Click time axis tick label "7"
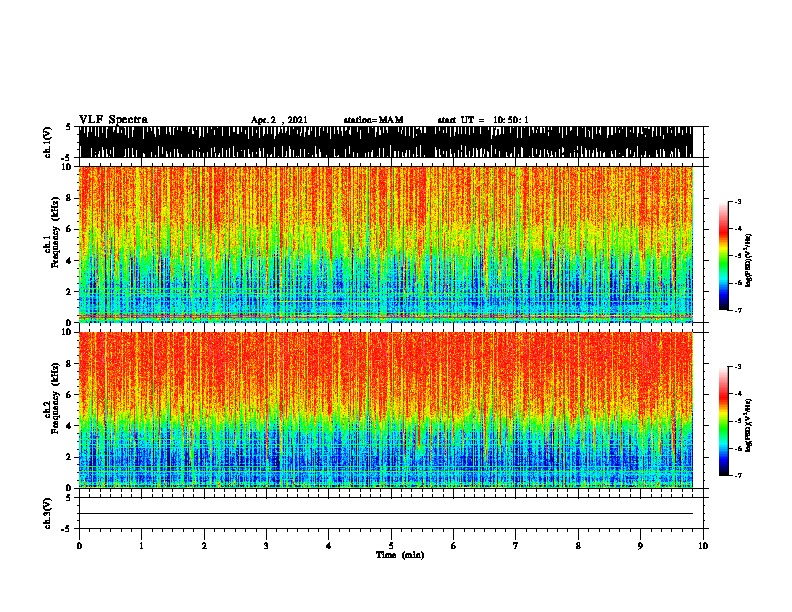 pos(516,546)
